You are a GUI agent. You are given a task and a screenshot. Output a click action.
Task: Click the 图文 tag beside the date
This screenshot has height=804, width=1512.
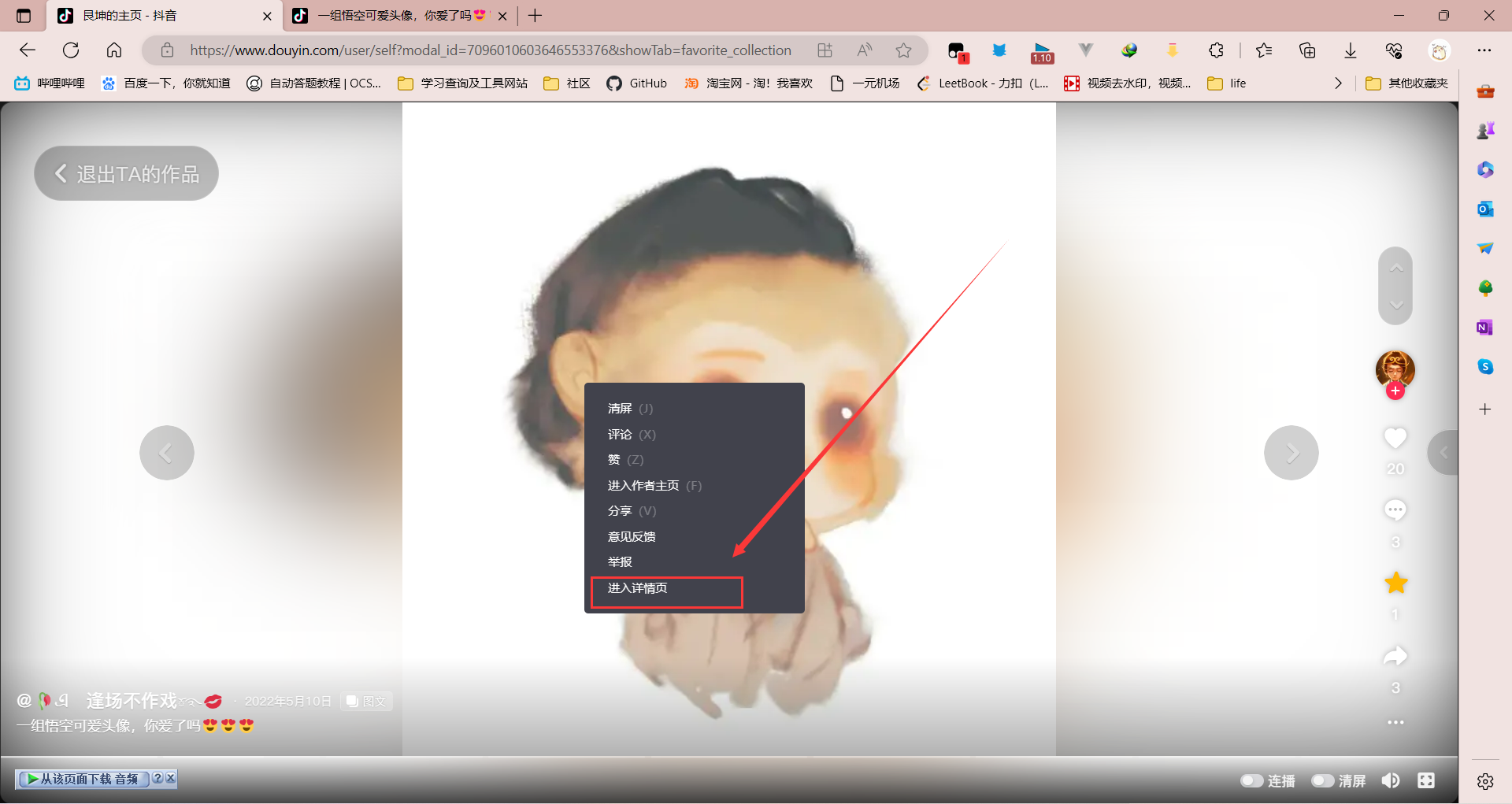coord(366,701)
